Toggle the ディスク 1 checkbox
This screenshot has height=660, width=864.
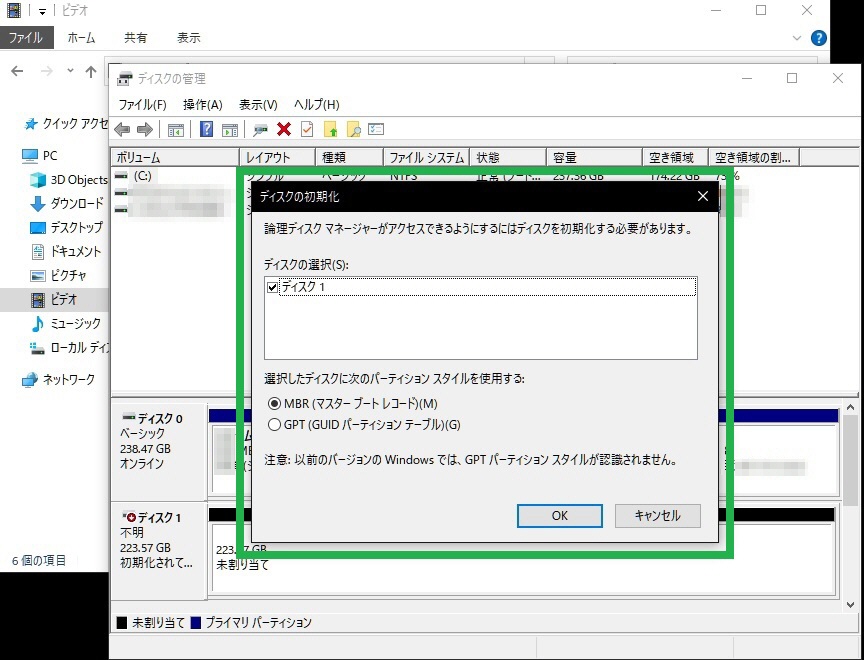[x=272, y=288]
